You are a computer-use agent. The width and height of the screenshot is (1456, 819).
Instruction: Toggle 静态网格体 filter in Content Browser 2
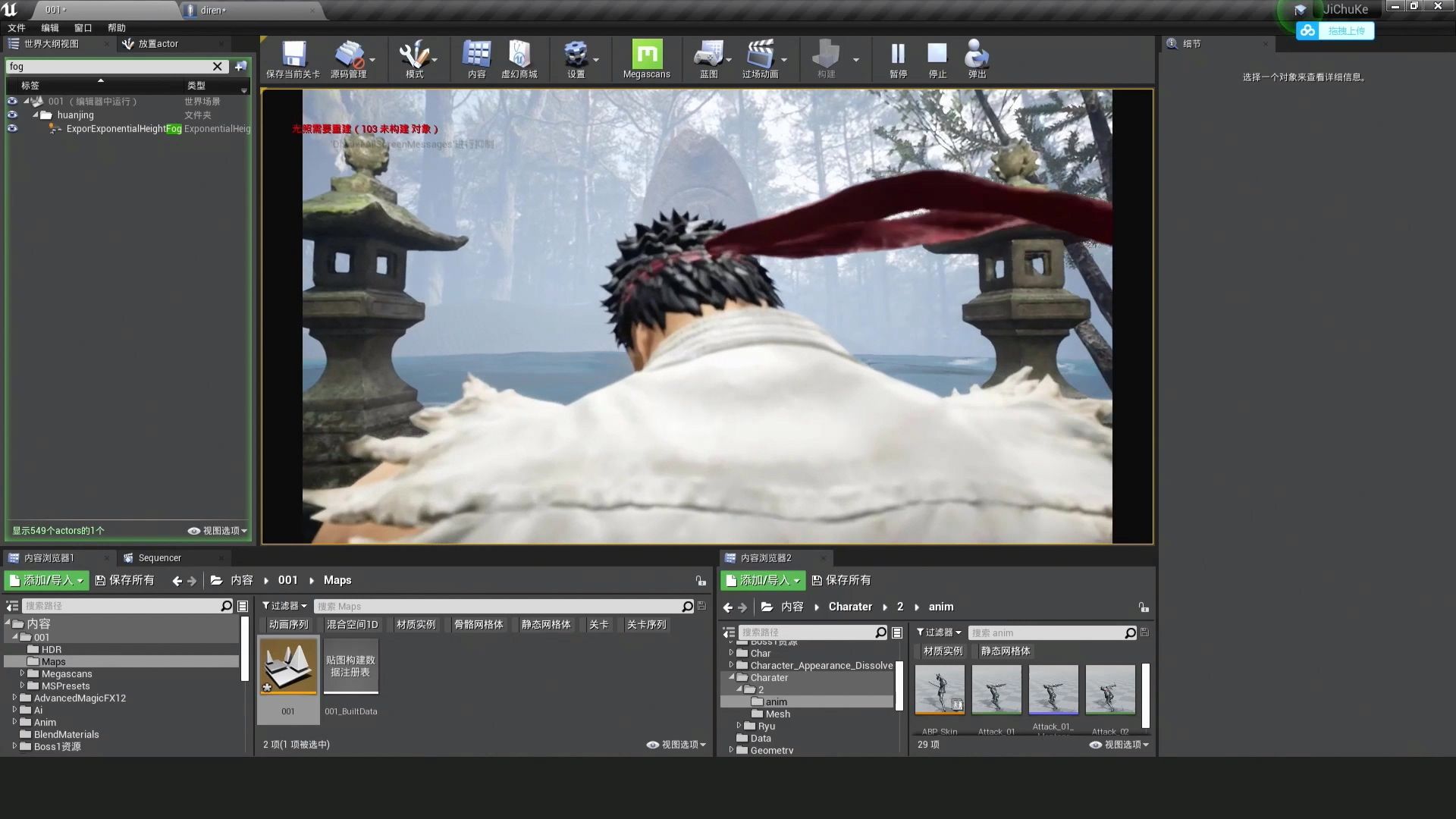coord(1005,651)
